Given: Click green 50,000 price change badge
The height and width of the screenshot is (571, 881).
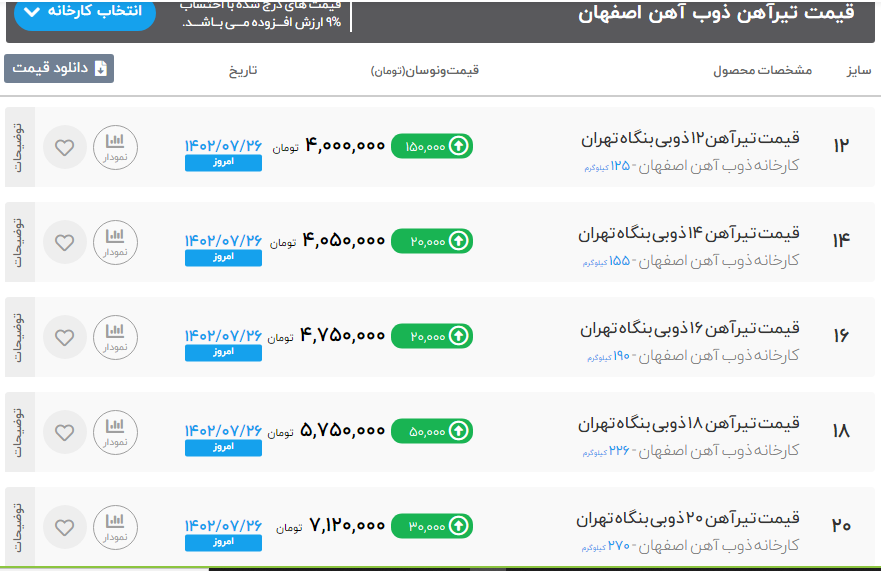Looking at the screenshot, I should (x=431, y=431).
